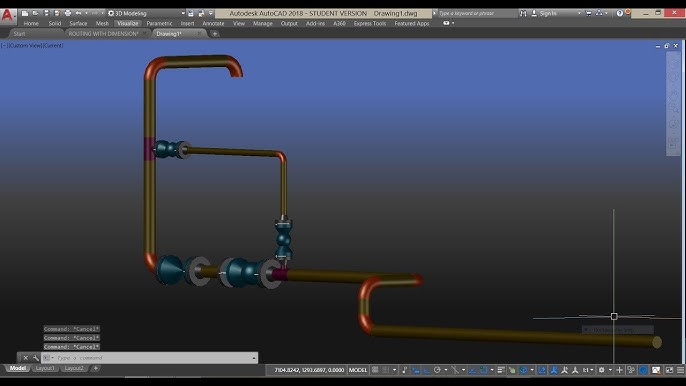Toggle the grid display in status bar

375,370
